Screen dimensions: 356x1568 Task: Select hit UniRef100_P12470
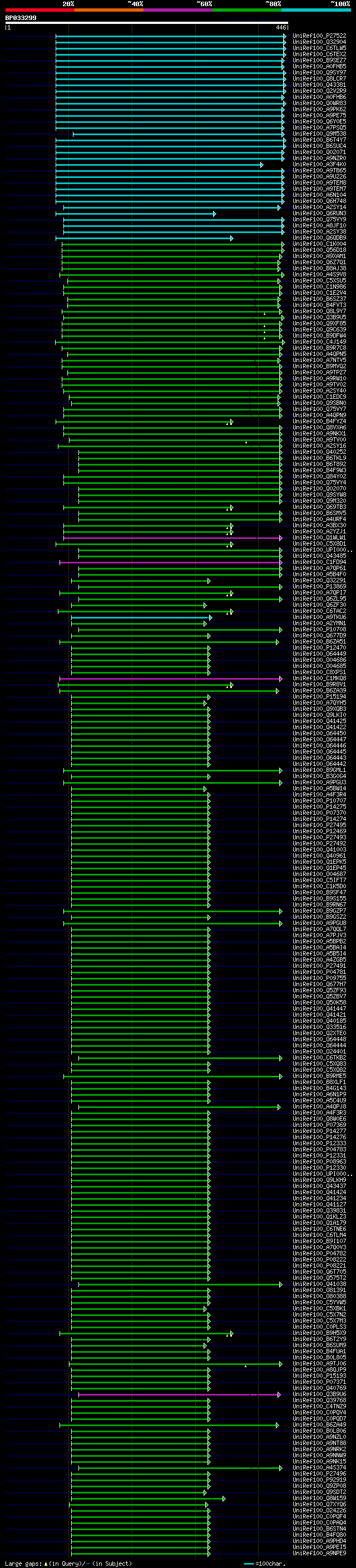click(x=319, y=648)
